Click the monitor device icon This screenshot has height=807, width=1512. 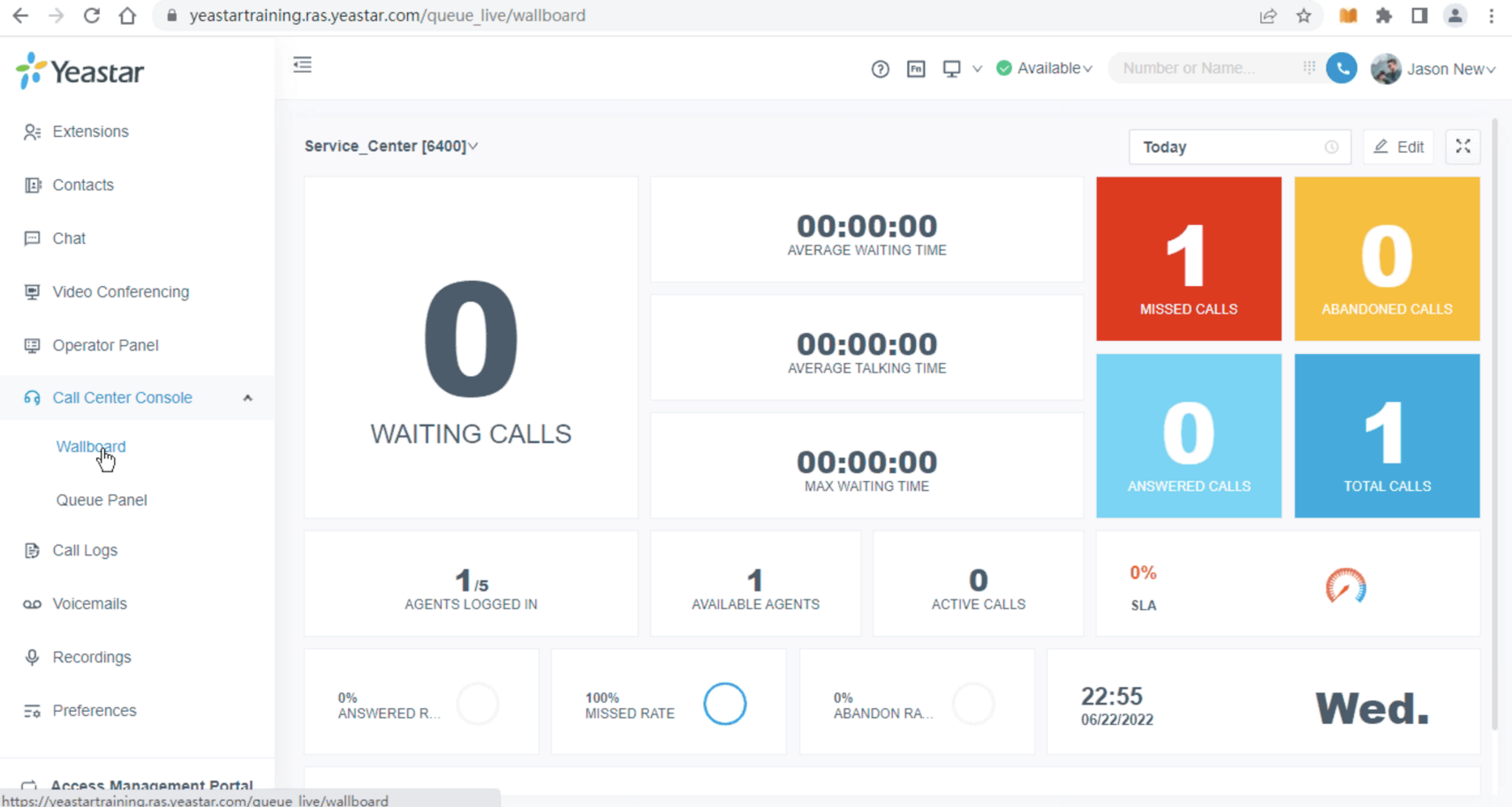(952, 69)
